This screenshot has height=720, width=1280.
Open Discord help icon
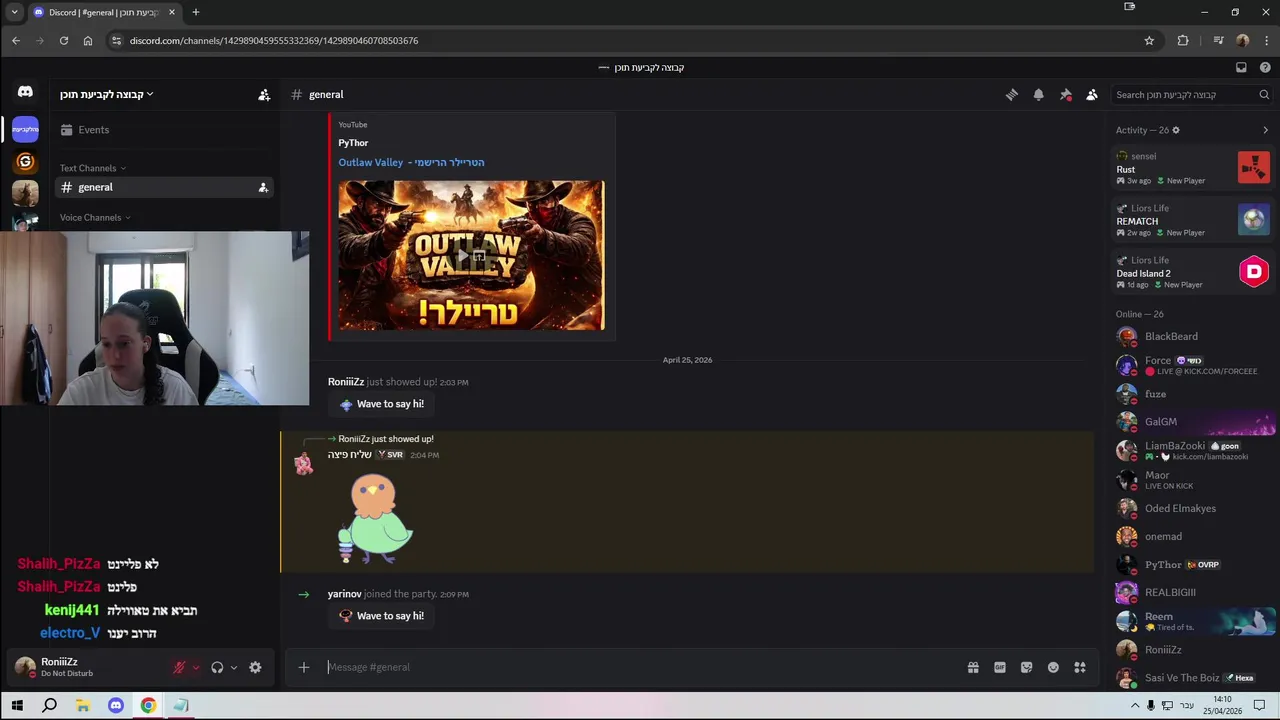pyautogui.click(x=1265, y=68)
